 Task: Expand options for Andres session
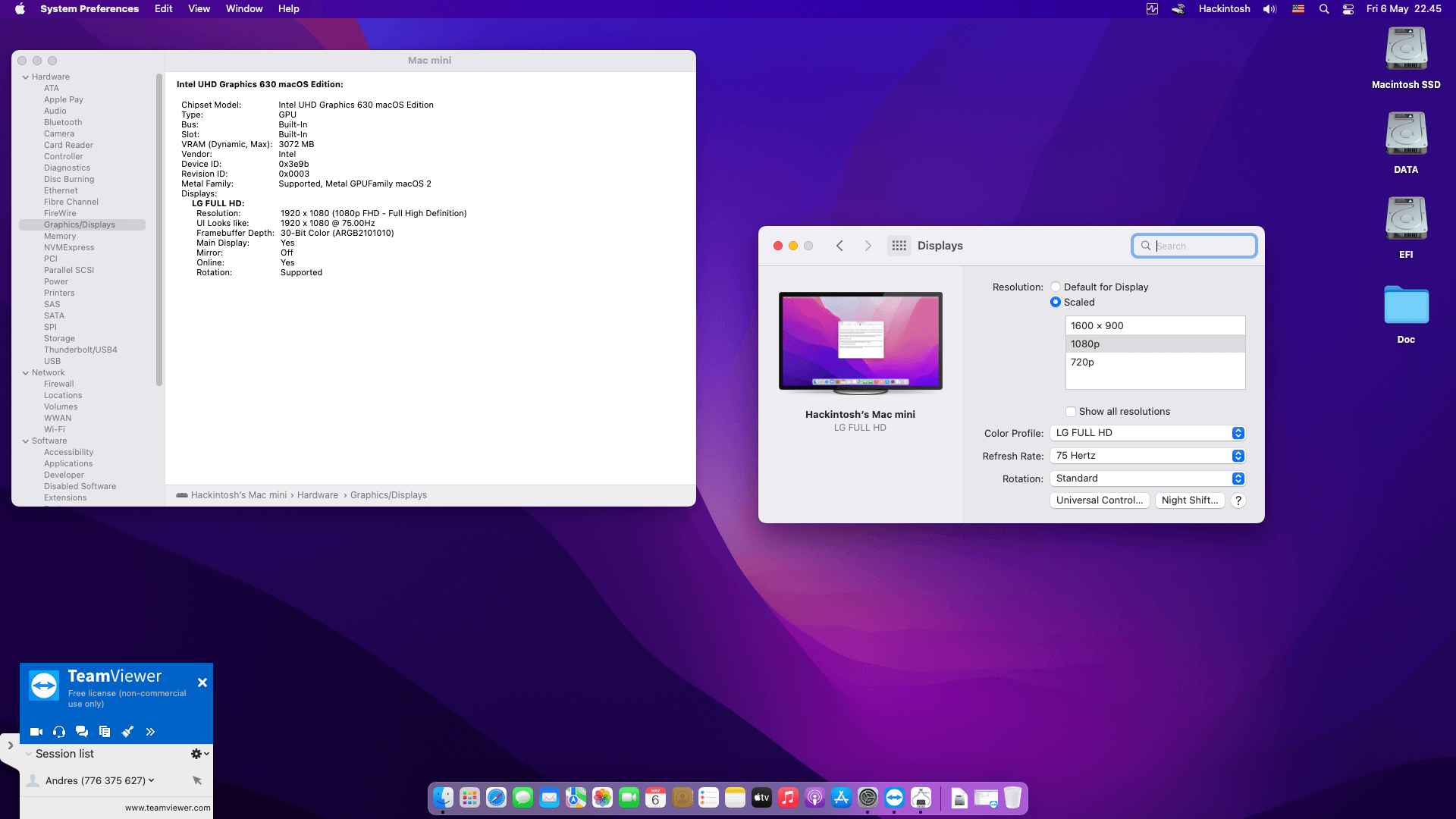pyautogui.click(x=152, y=780)
